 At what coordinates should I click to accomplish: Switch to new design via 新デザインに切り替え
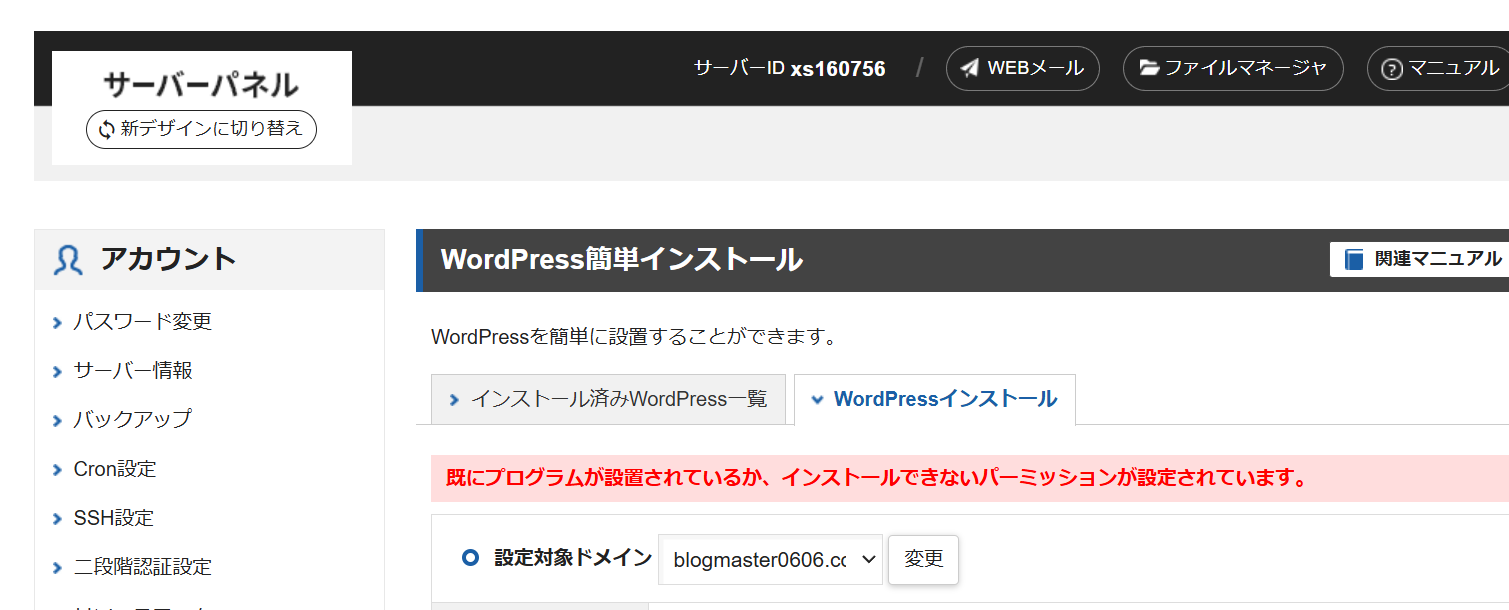(x=201, y=130)
